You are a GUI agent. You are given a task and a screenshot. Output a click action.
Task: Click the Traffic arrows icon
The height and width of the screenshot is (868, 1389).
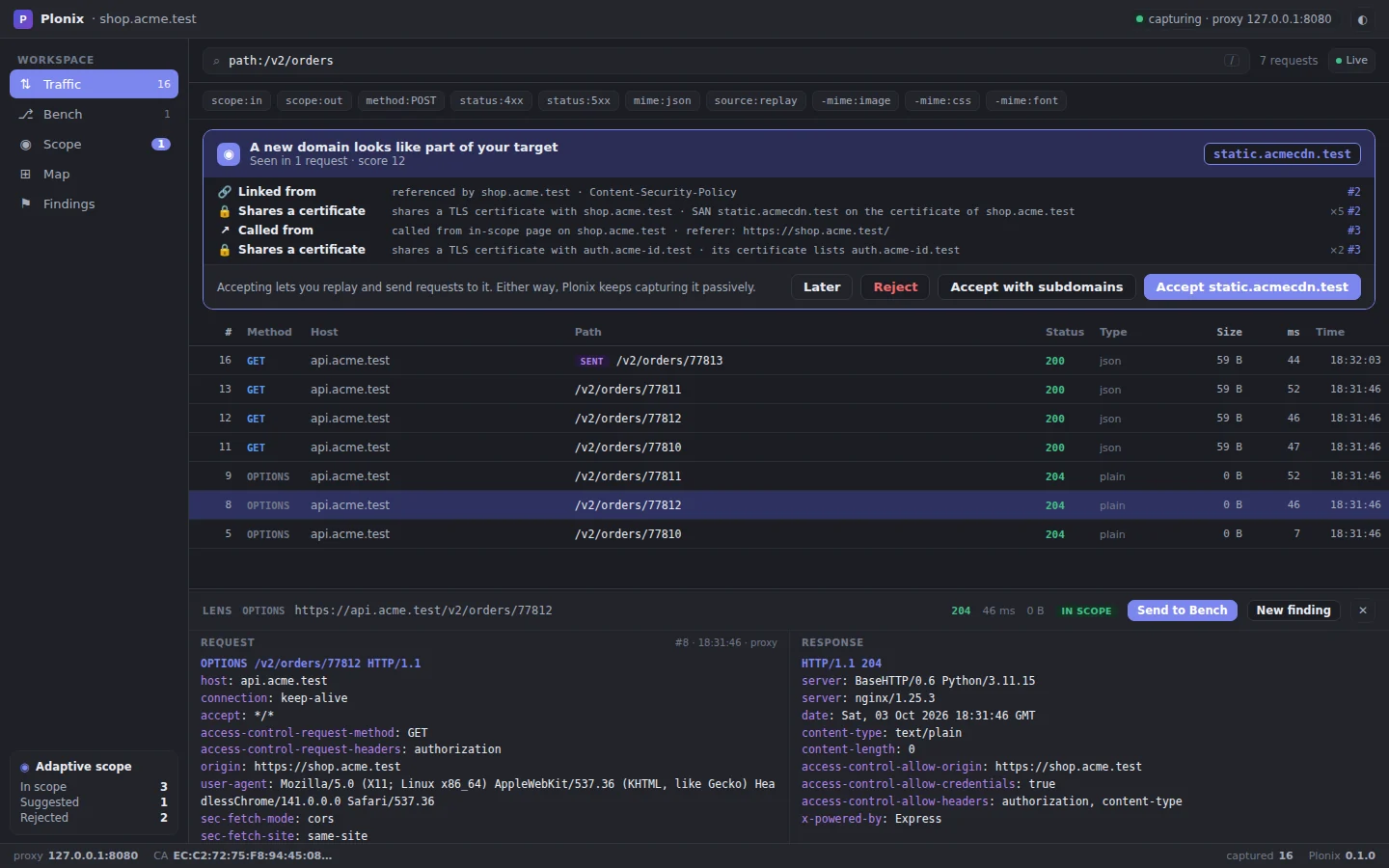click(x=25, y=84)
